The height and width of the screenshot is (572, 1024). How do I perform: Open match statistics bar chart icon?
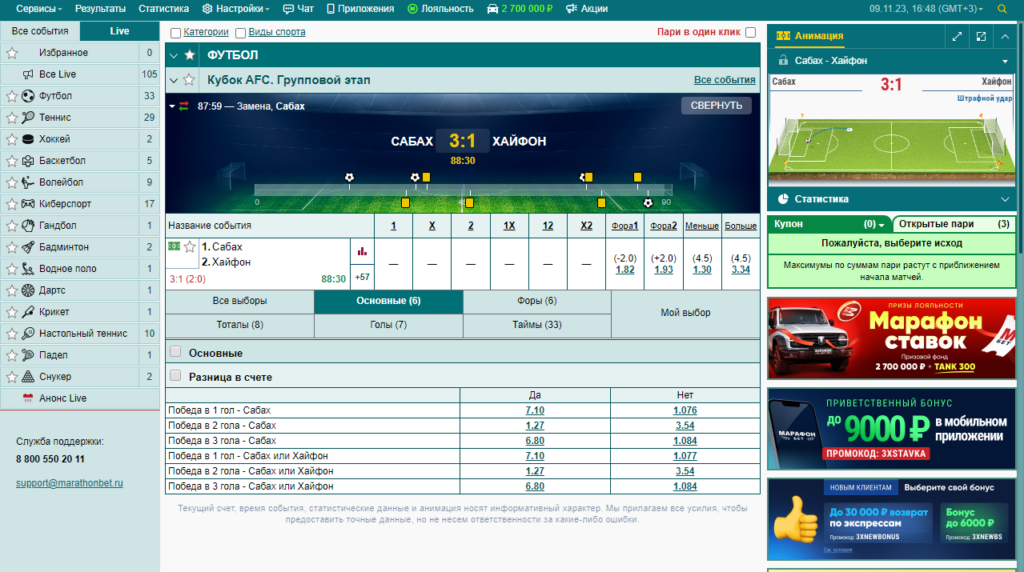[x=362, y=251]
